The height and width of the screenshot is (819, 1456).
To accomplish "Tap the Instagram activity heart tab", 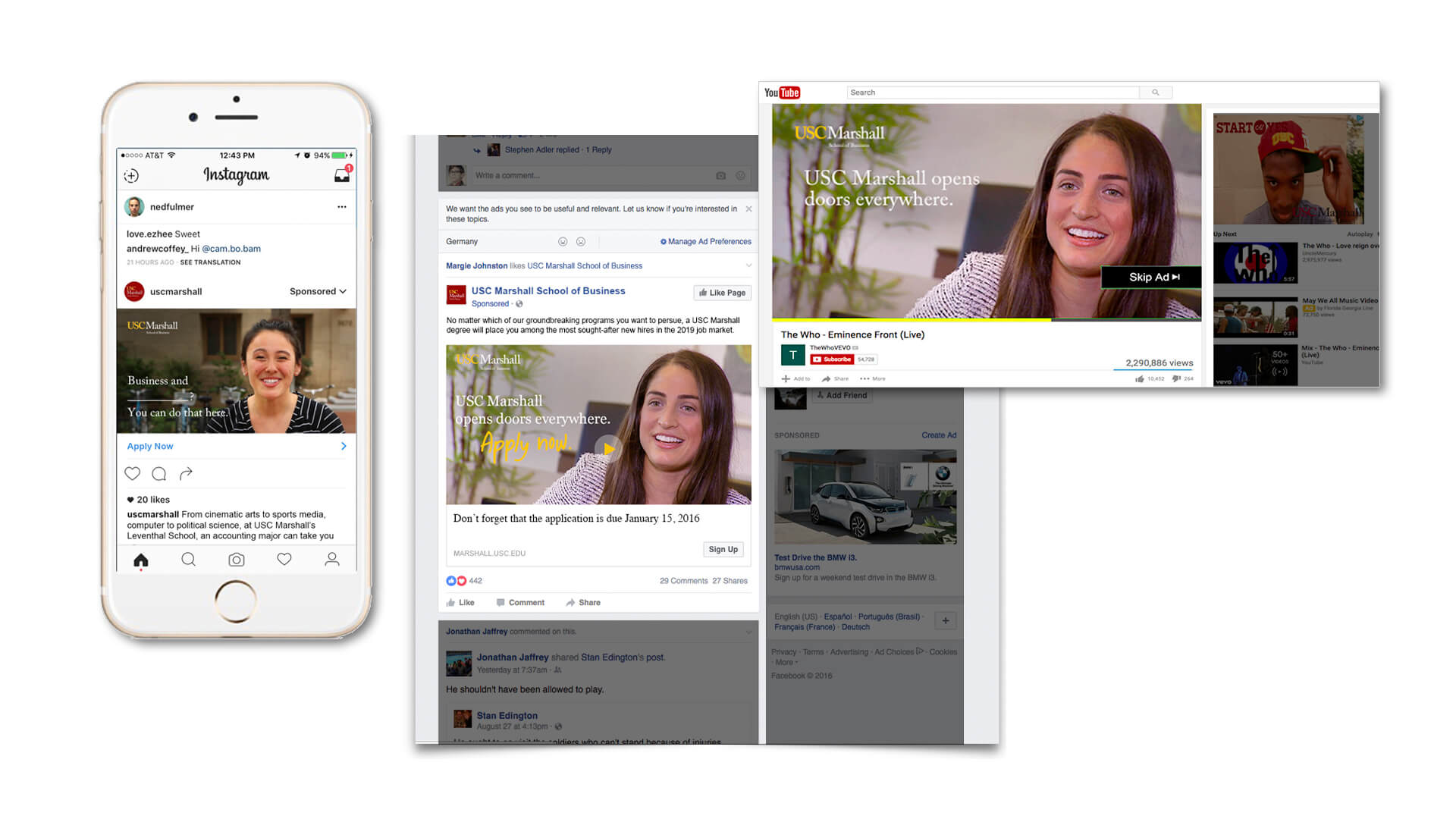I will click(x=284, y=560).
